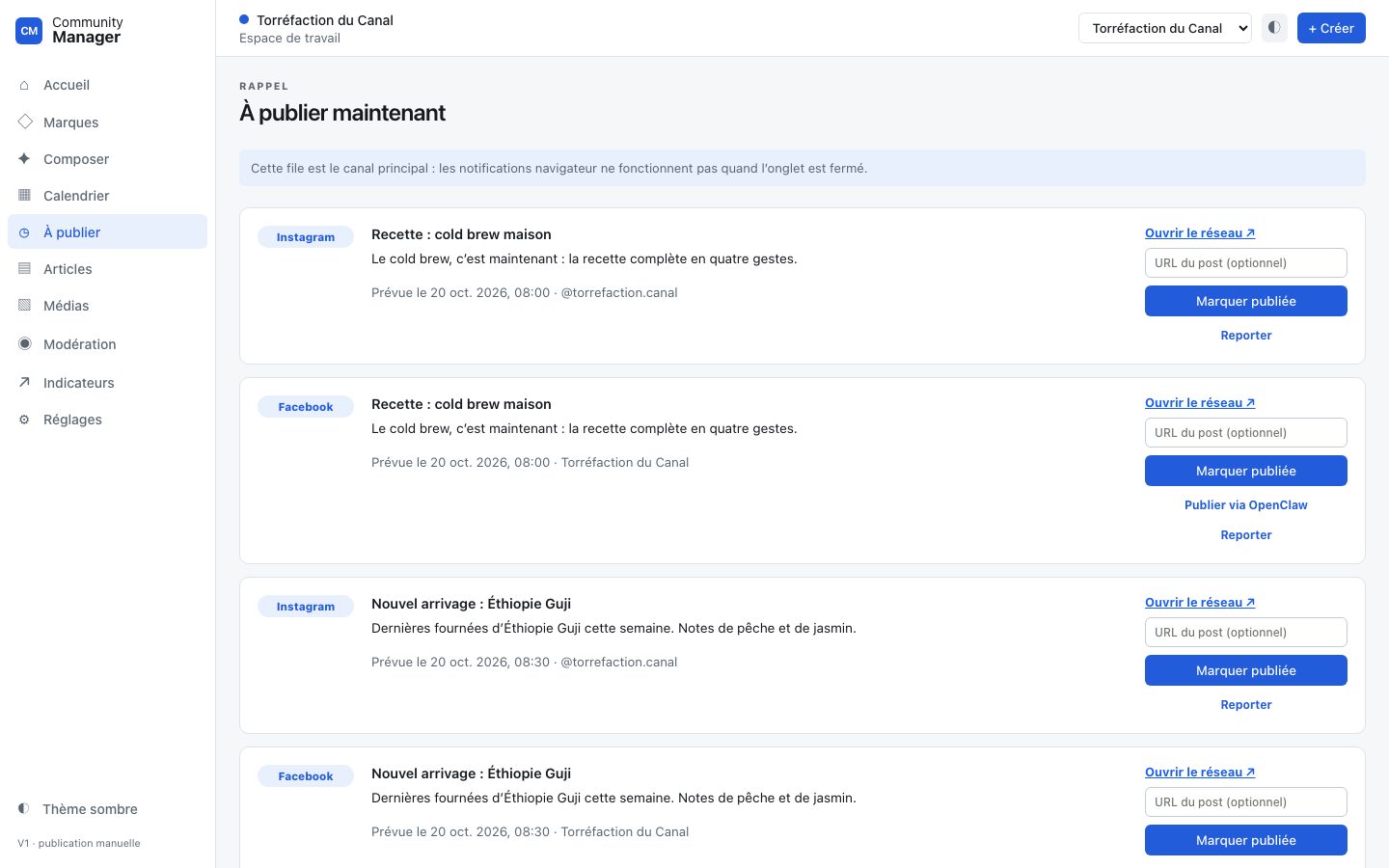Click the Instagram badge on cold brew card
The width and height of the screenshot is (1389, 868).
coord(306,237)
